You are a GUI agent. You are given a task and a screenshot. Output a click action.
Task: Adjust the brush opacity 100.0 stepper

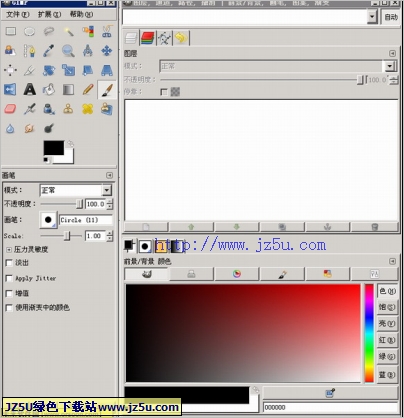click(x=110, y=204)
